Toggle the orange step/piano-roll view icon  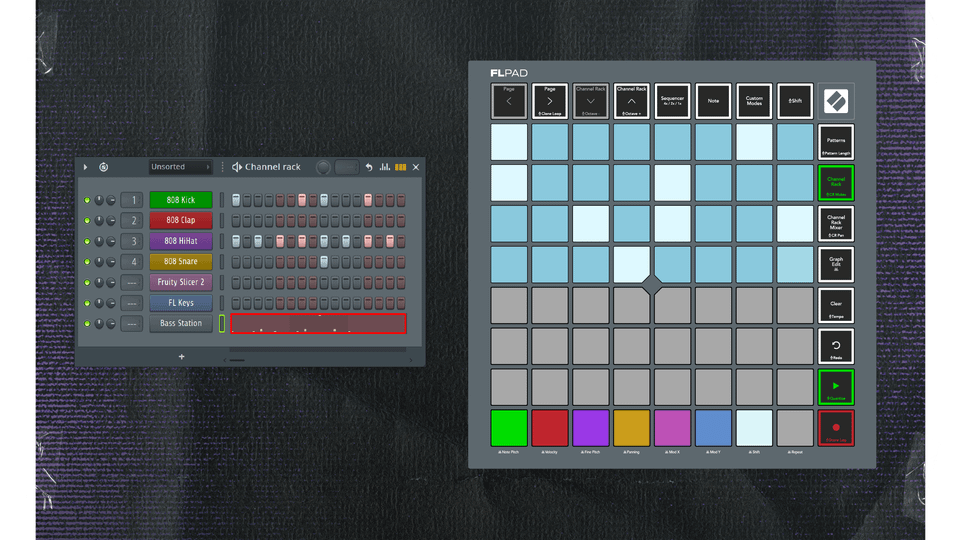(x=400, y=167)
